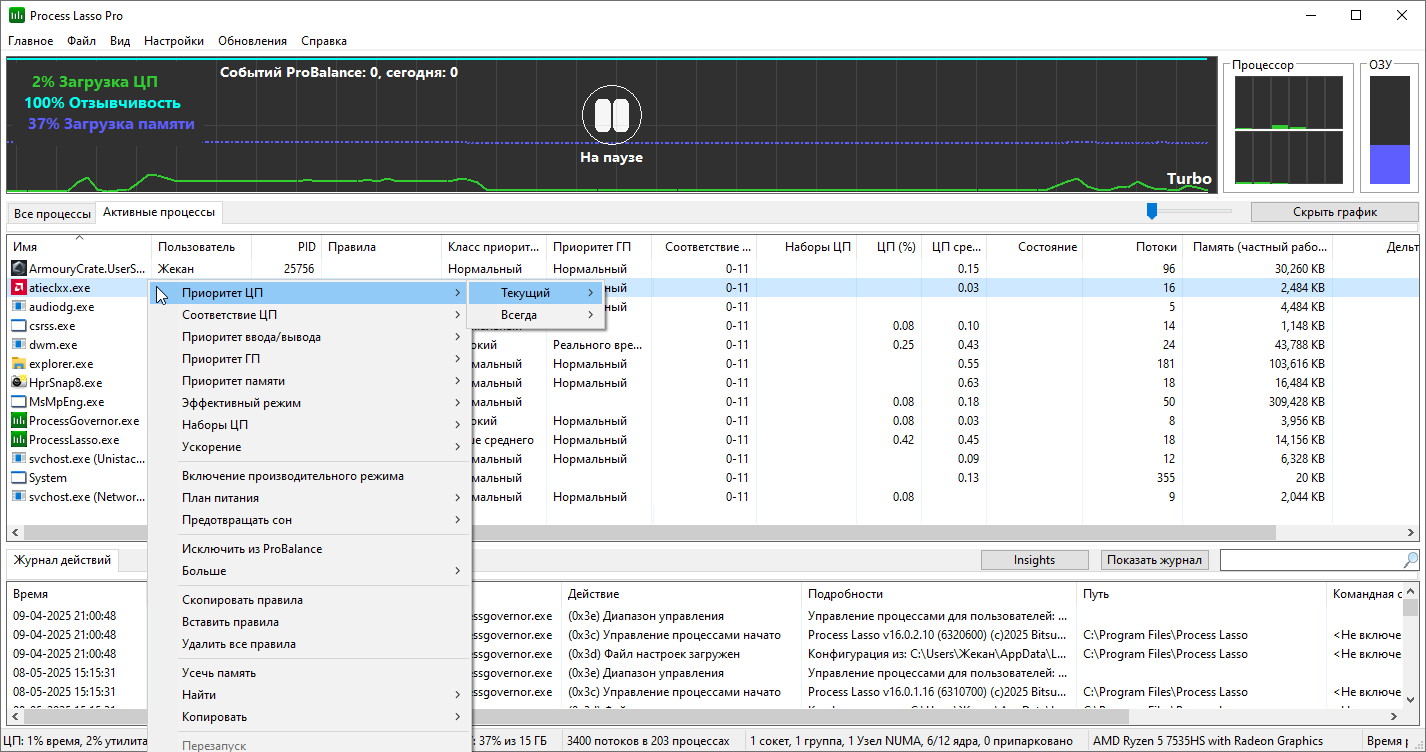Click the HprSnap8.exe process icon
This screenshot has height=752, width=1426.
pos(19,383)
